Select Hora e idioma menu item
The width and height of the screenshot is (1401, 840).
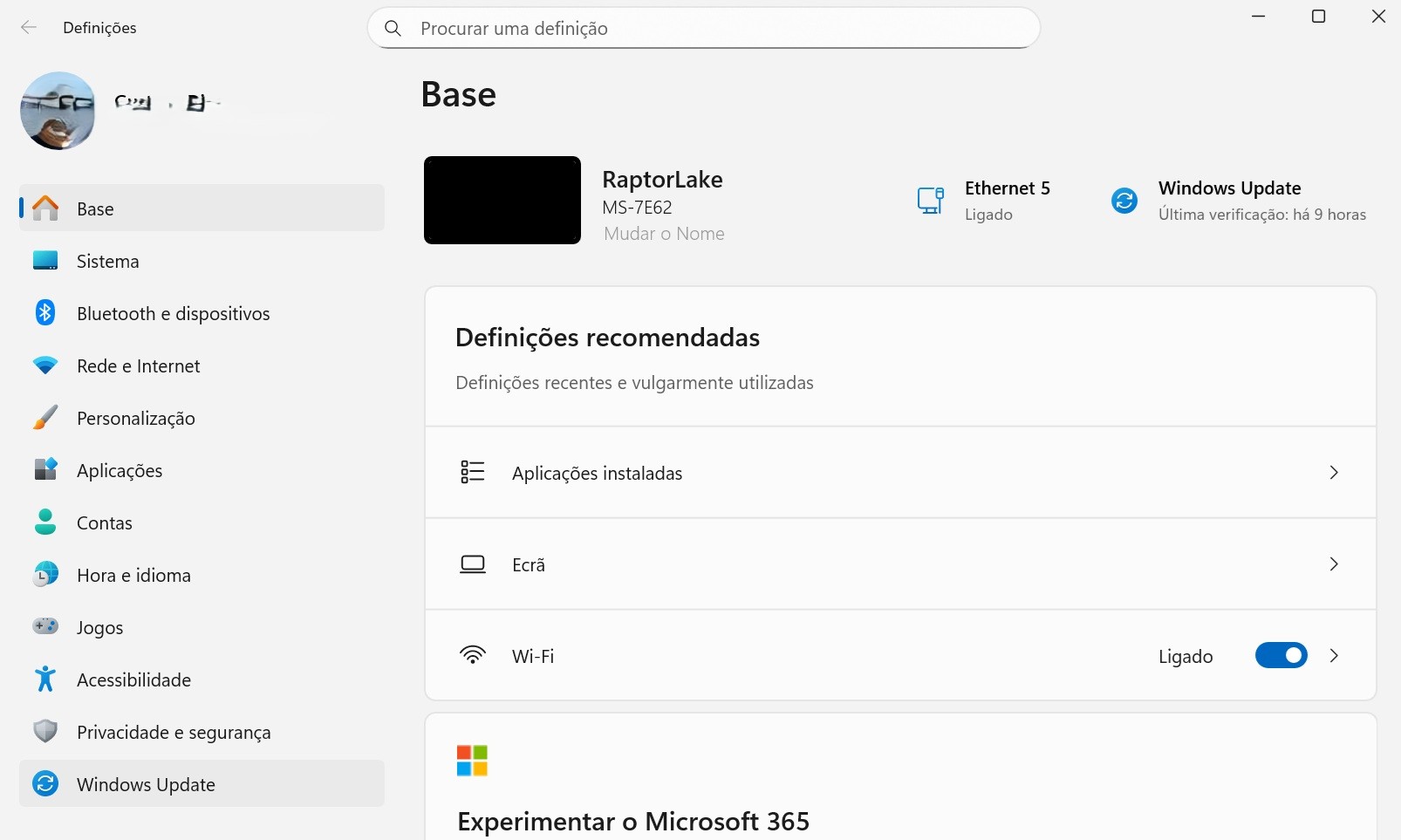pos(133,575)
